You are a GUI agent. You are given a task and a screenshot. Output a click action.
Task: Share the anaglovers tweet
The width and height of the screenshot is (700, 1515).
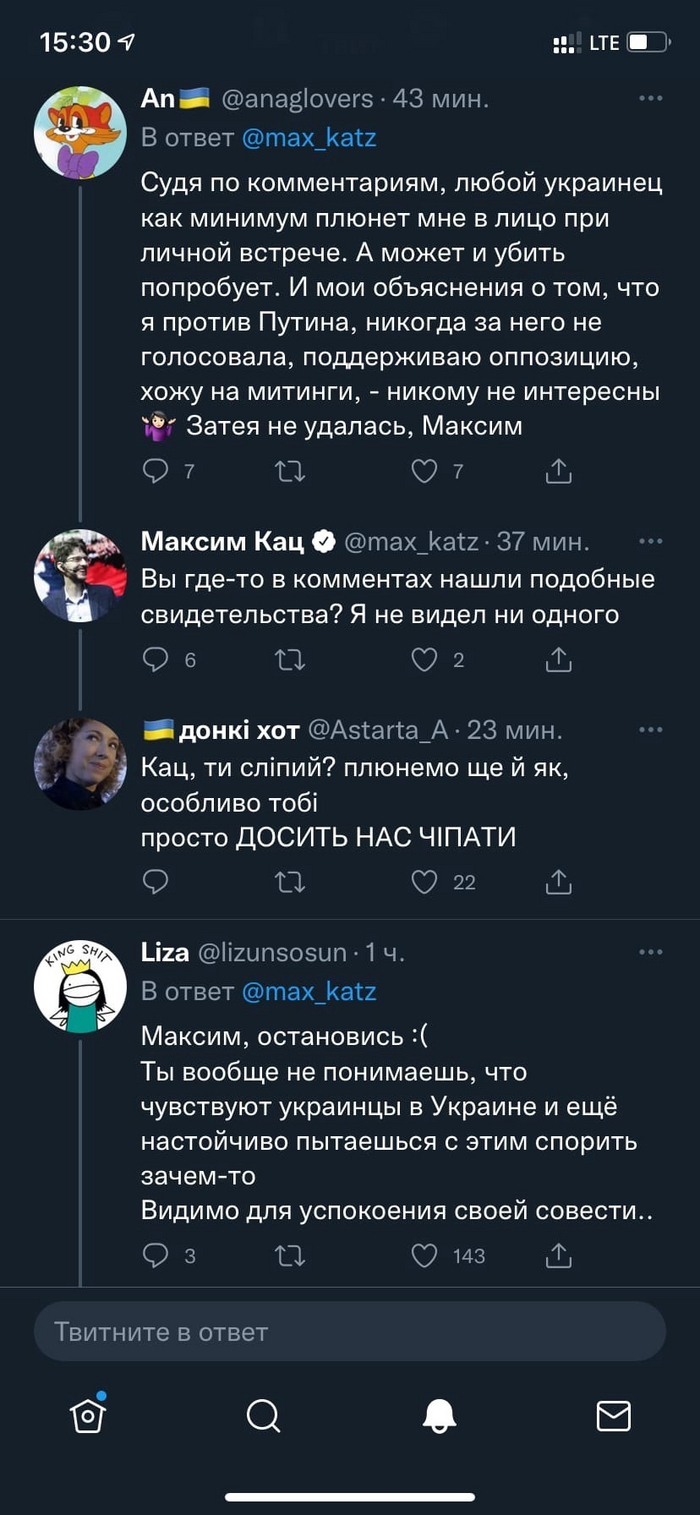(559, 470)
